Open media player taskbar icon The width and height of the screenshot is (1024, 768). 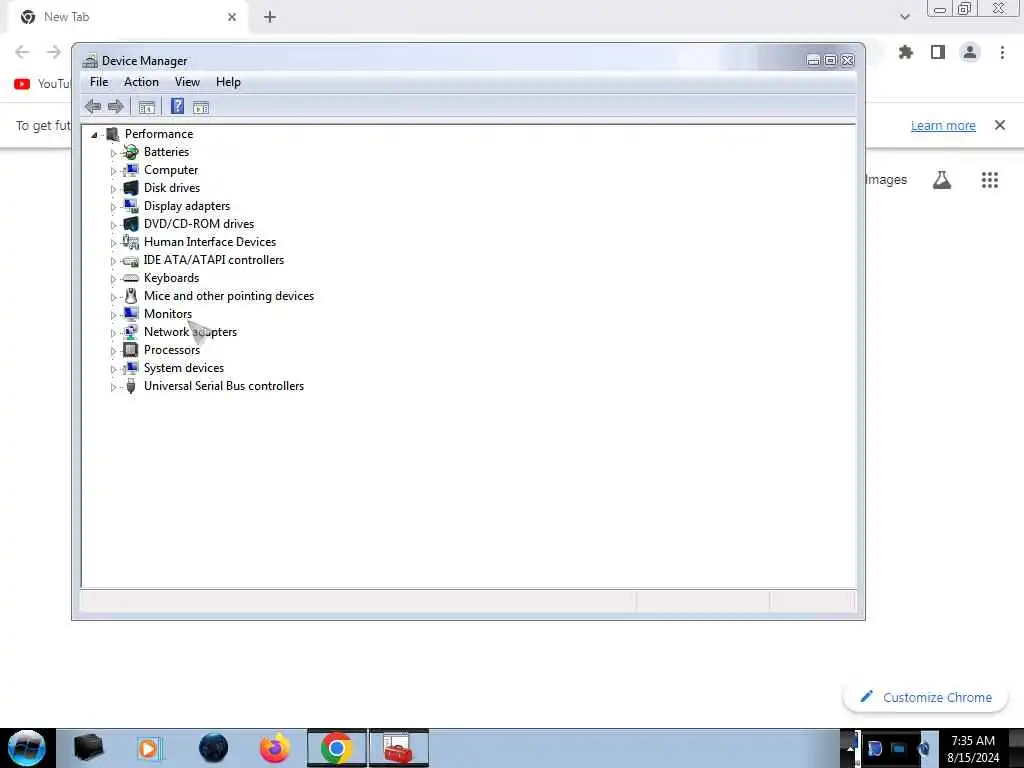[148, 748]
